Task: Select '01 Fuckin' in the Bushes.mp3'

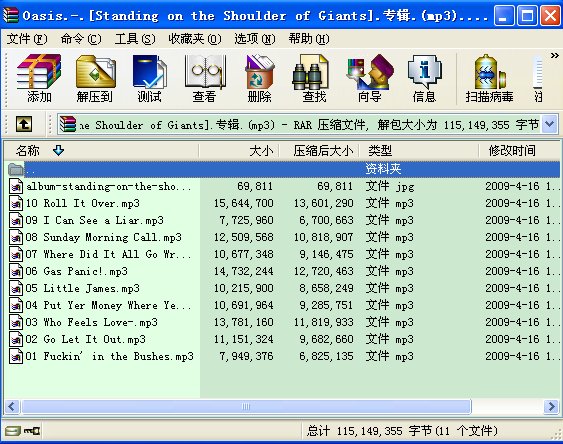Action: [x=283, y=356]
